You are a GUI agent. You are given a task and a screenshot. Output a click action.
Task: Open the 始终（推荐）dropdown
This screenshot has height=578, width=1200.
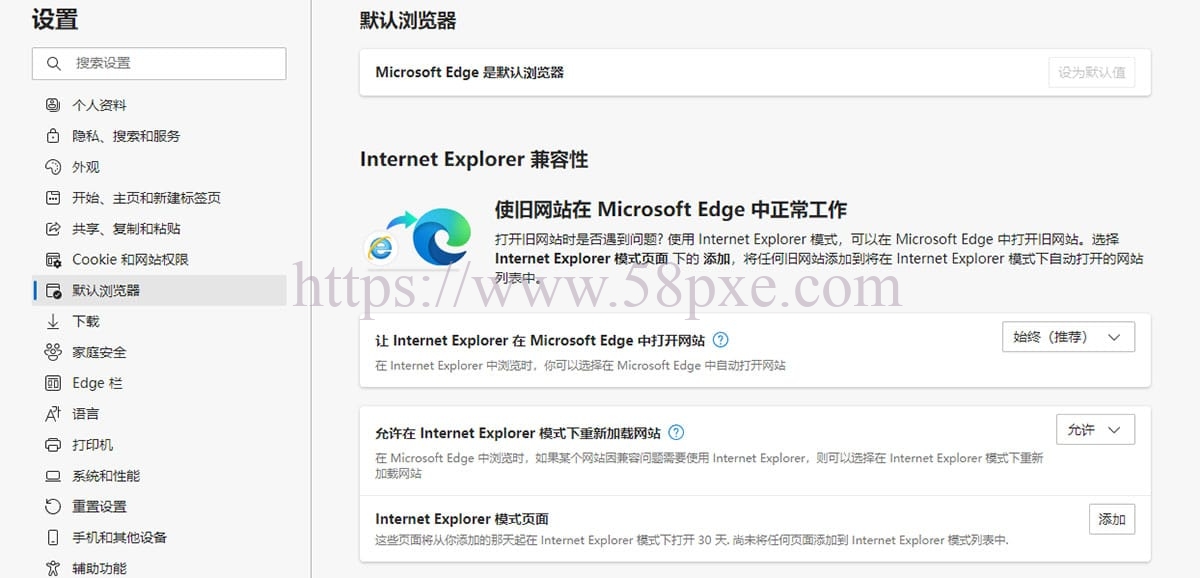[1068, 337]
